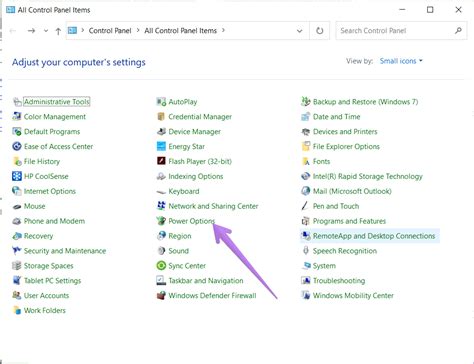Image resolution: width=474 pixels, height=364 pixels.
Task: Click the Device Manager icon
Action: pyautogui.click(x=161, y=132)
